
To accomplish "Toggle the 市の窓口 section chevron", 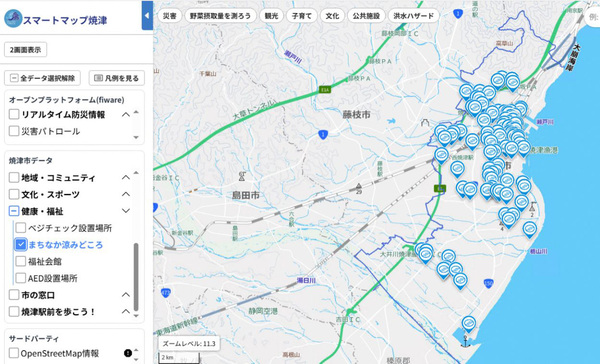I will point(126,295).
